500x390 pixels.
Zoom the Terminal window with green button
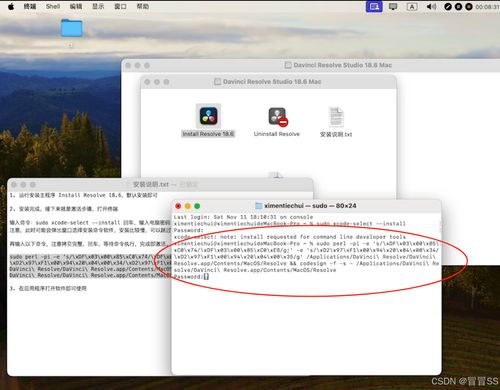(x=197, y=206)
